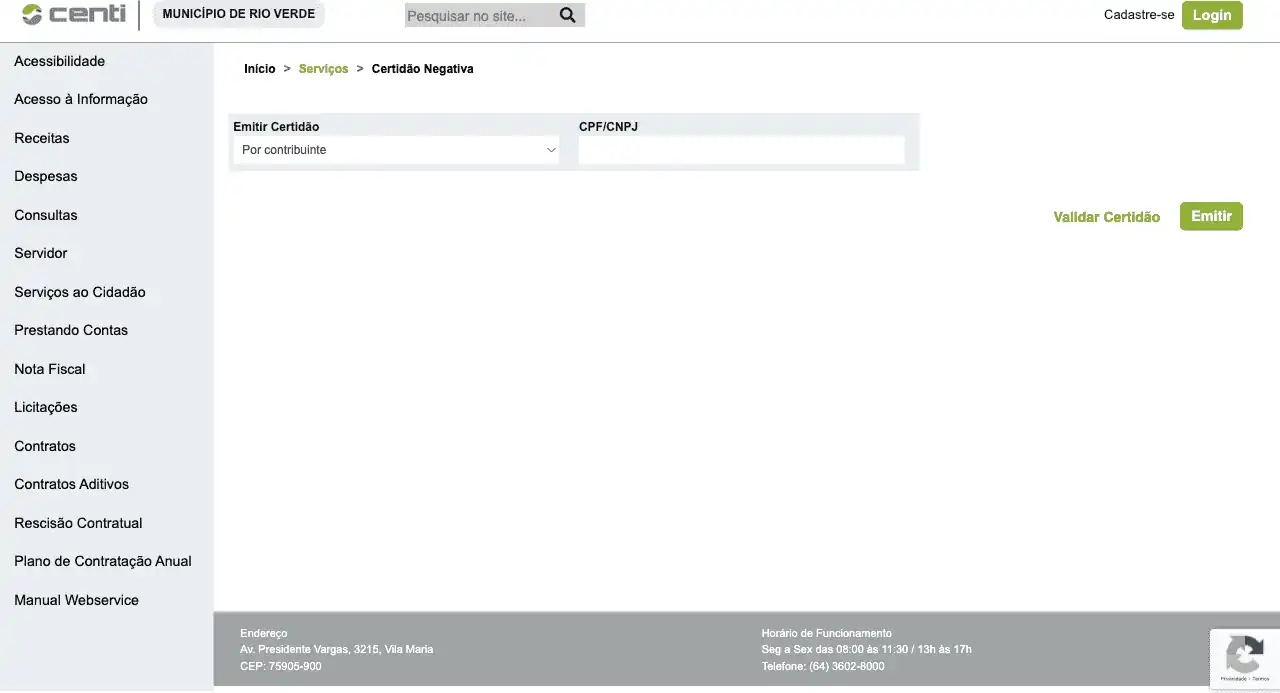
Task: Click the Validar Certidão link
Action: coord(1106,217)
